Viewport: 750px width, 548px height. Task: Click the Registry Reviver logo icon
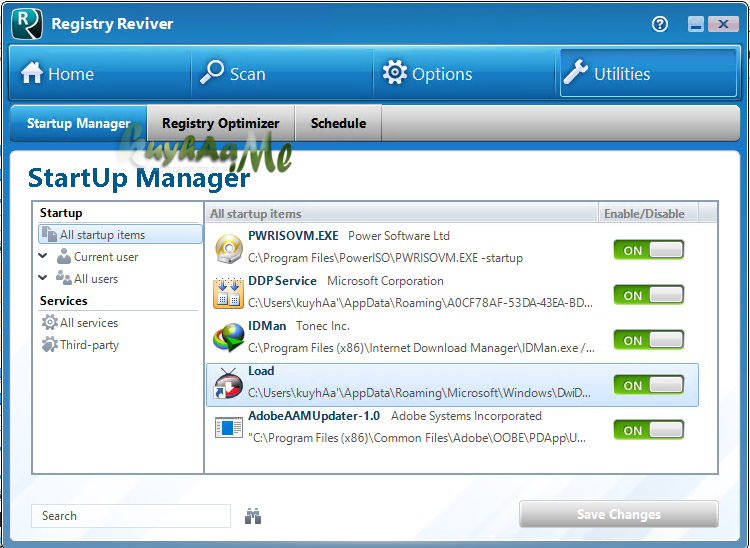click(x=27, y=23)
